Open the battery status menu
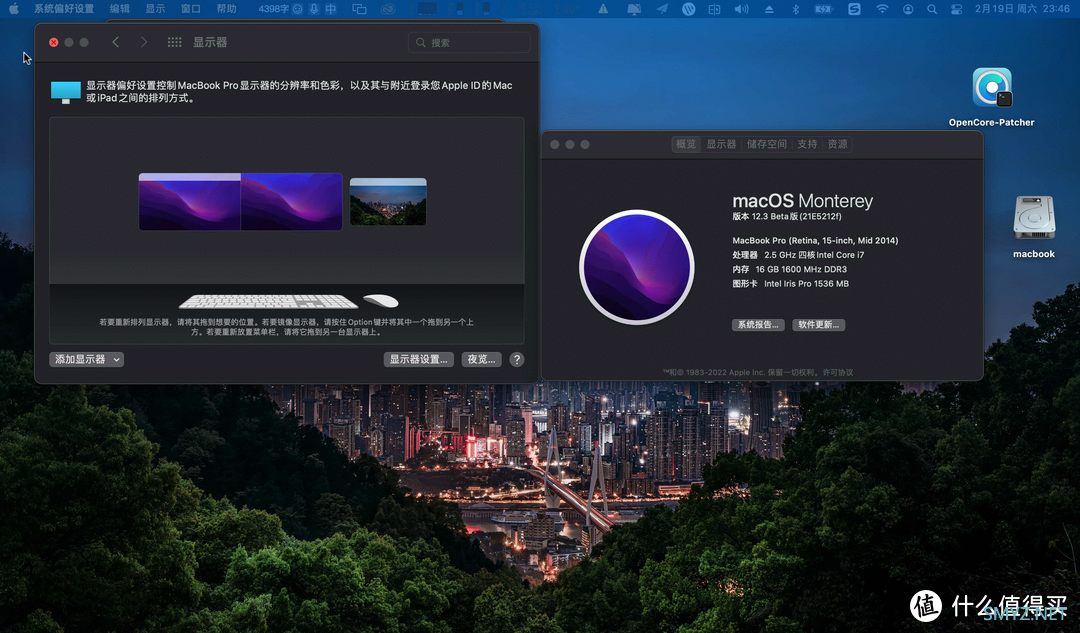Image resolution: width=1080 pixels, height=633 pixels. (824, 9)
